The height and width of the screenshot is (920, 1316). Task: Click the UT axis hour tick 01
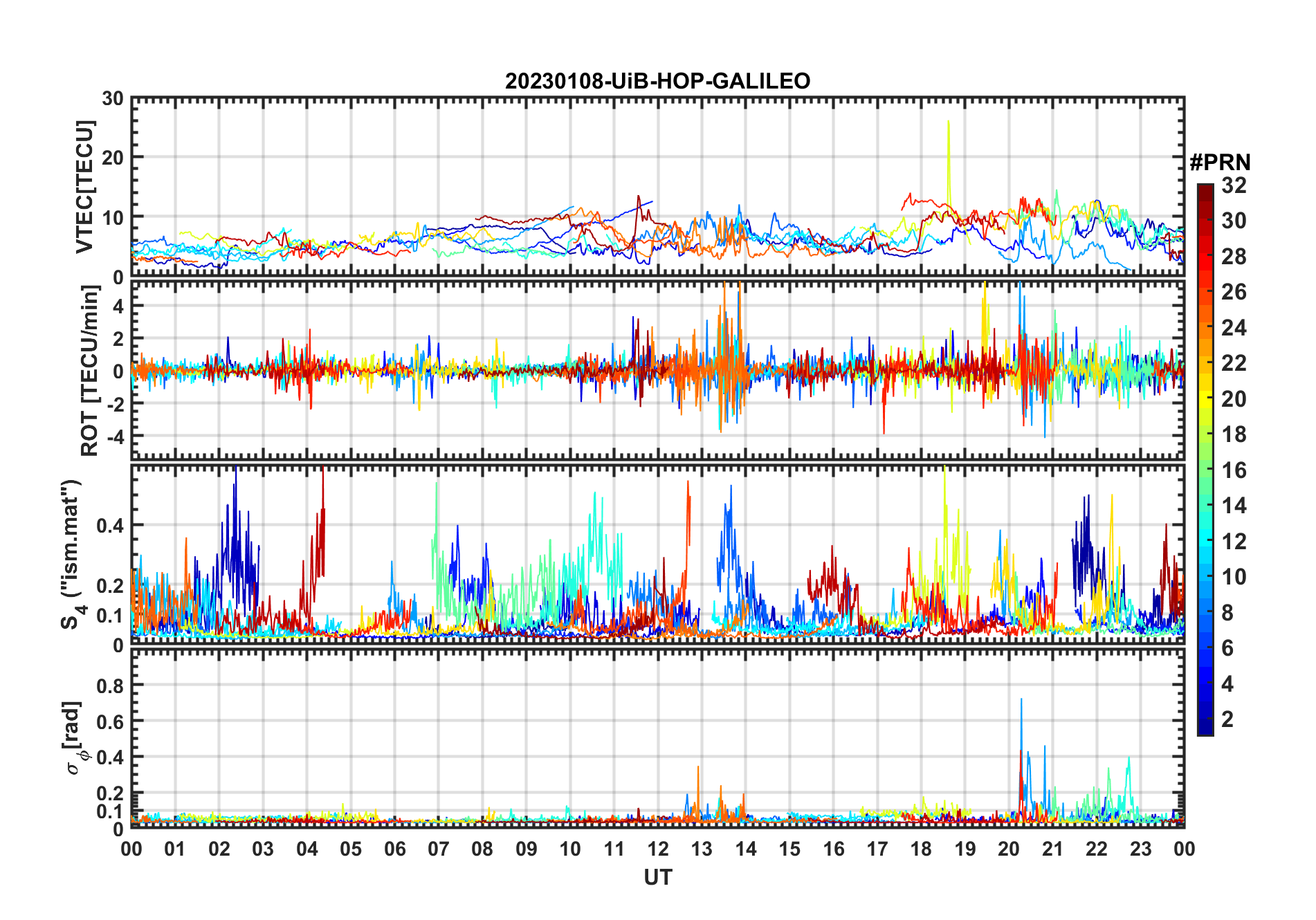click(x=175, y=849)
